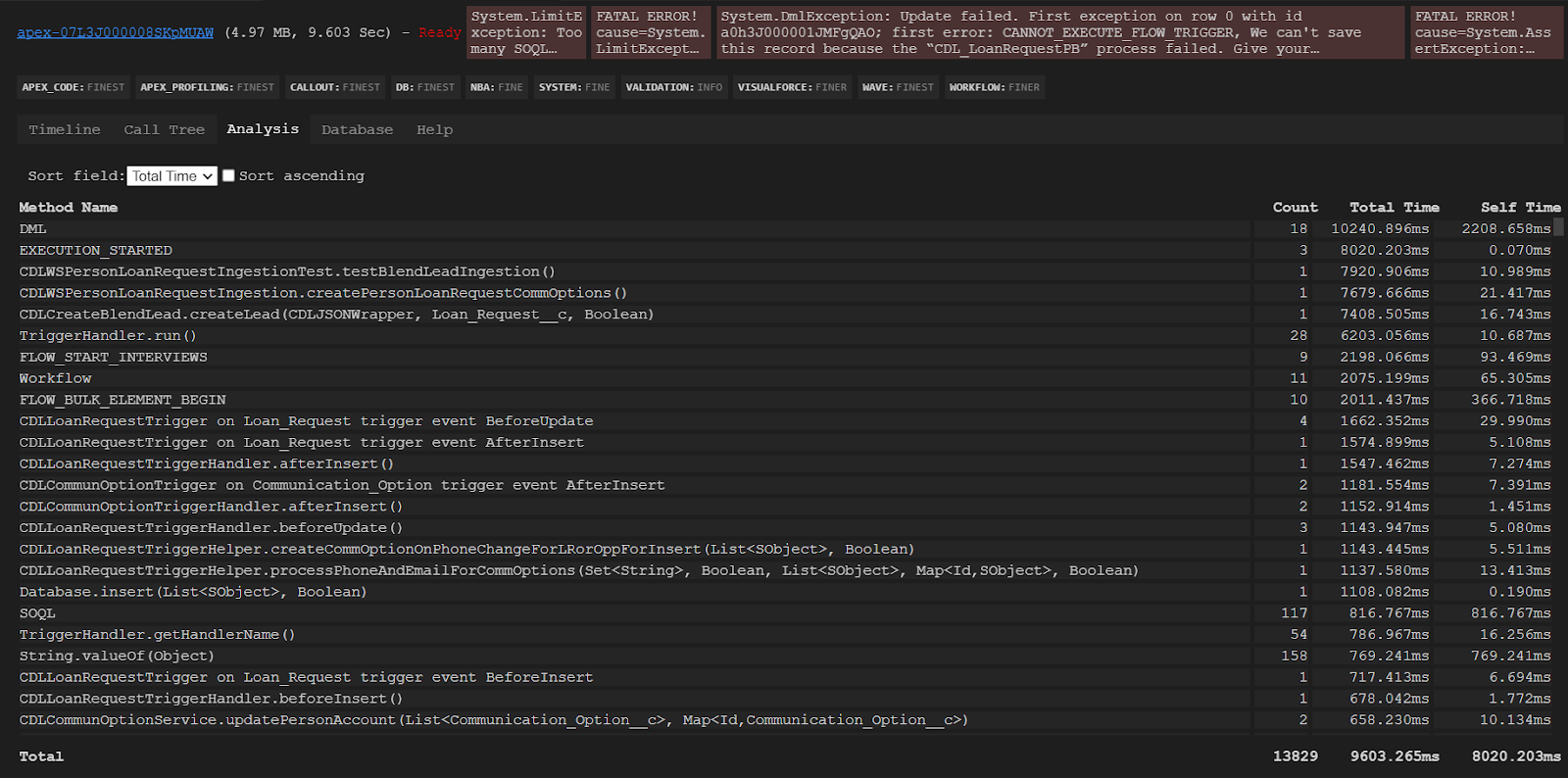The height and width of the screenshot is (778, 1568).
Task: Click the CALLOUT: FINEST badge
Action: coord(335,87)
